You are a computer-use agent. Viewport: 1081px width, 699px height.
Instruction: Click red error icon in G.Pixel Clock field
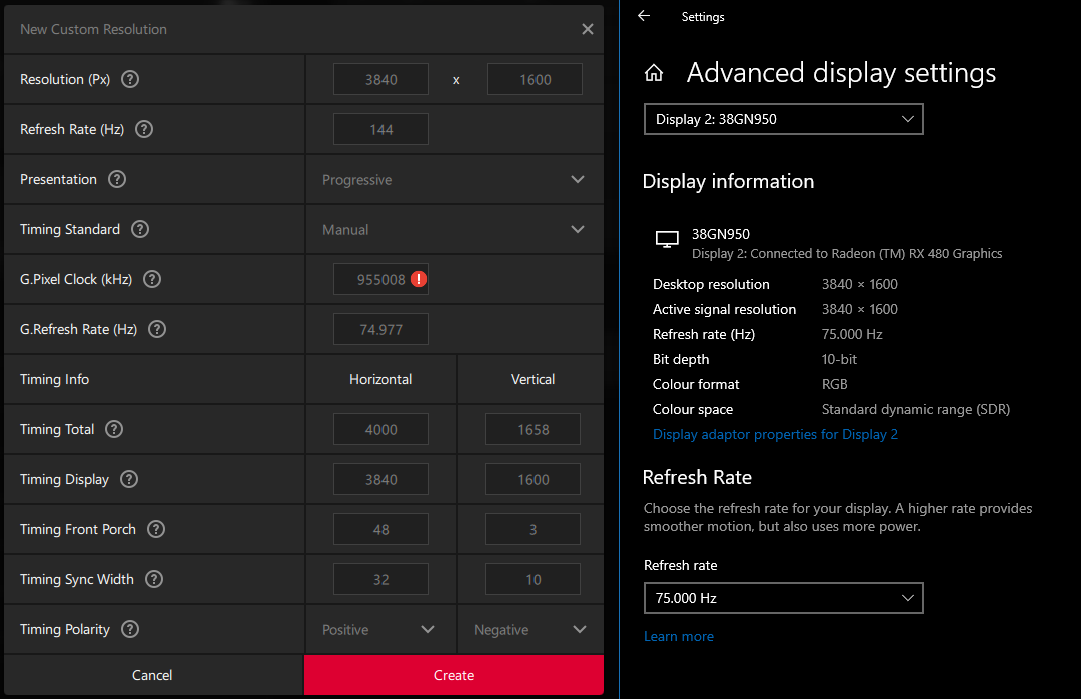[418, 279]
